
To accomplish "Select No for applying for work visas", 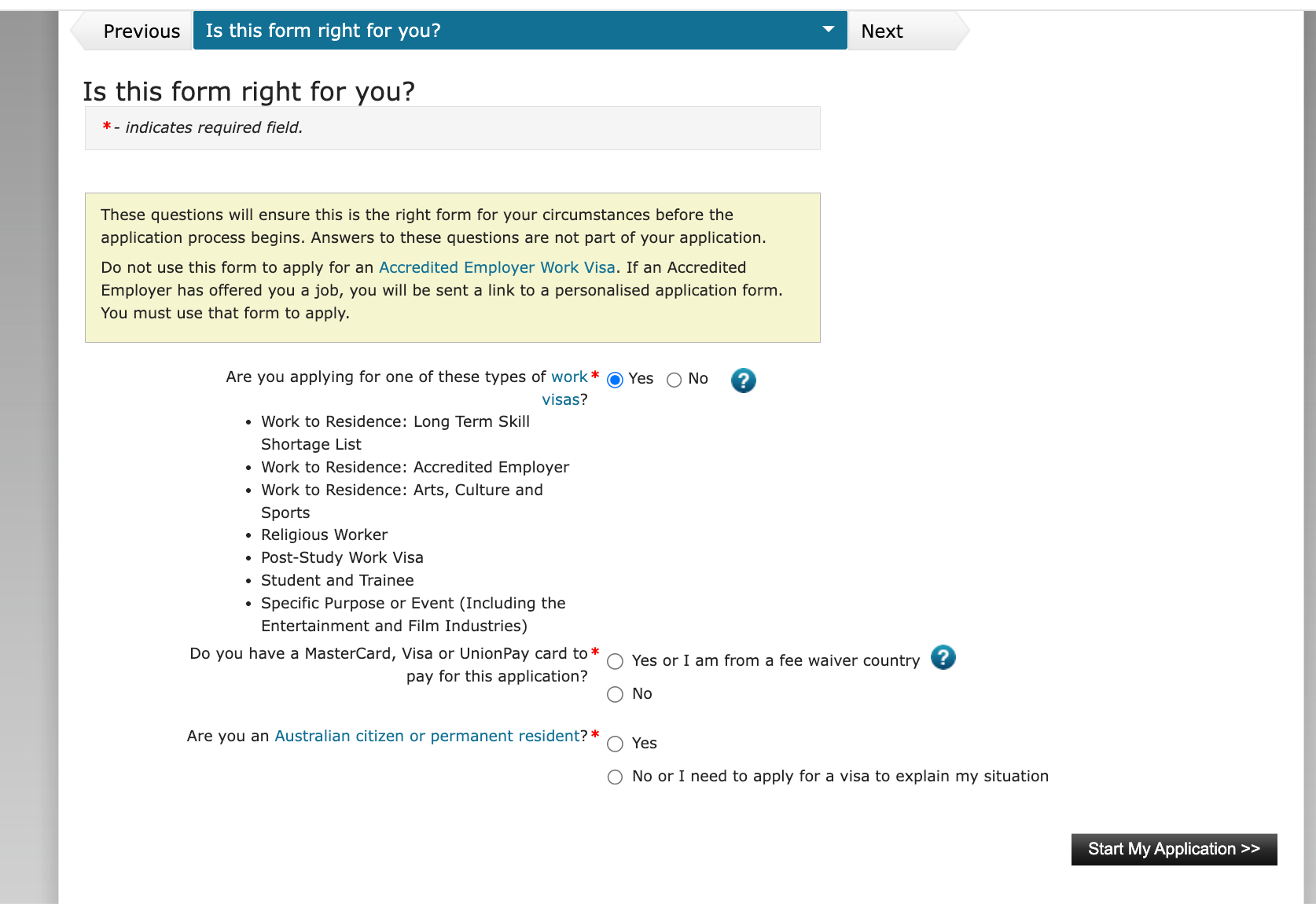I will click(674, 380).
